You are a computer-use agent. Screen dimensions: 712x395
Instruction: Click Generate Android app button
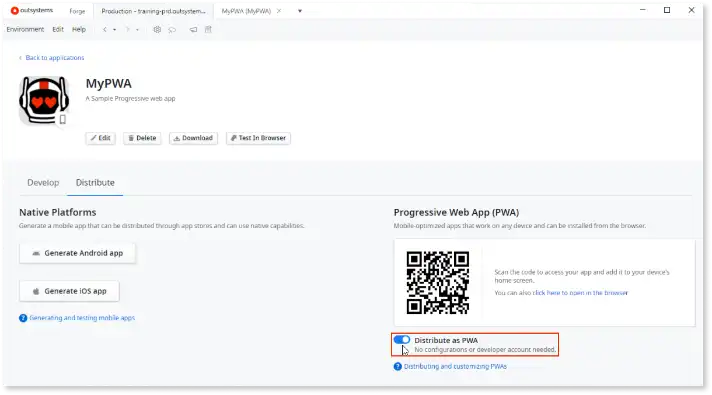[x=77, y=253]
